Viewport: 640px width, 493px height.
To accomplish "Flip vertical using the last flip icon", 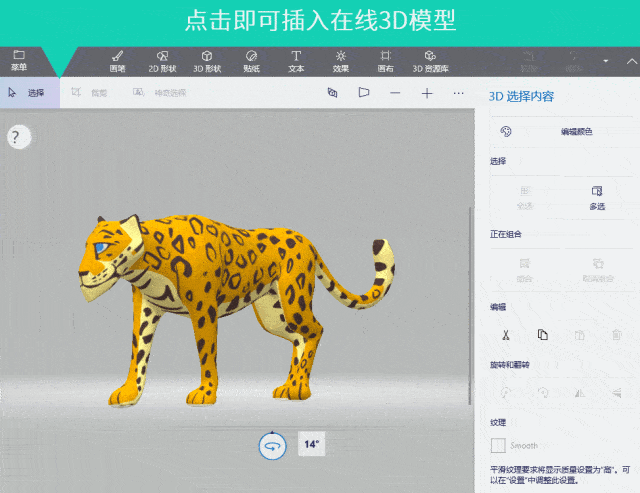I will point(617,393).
